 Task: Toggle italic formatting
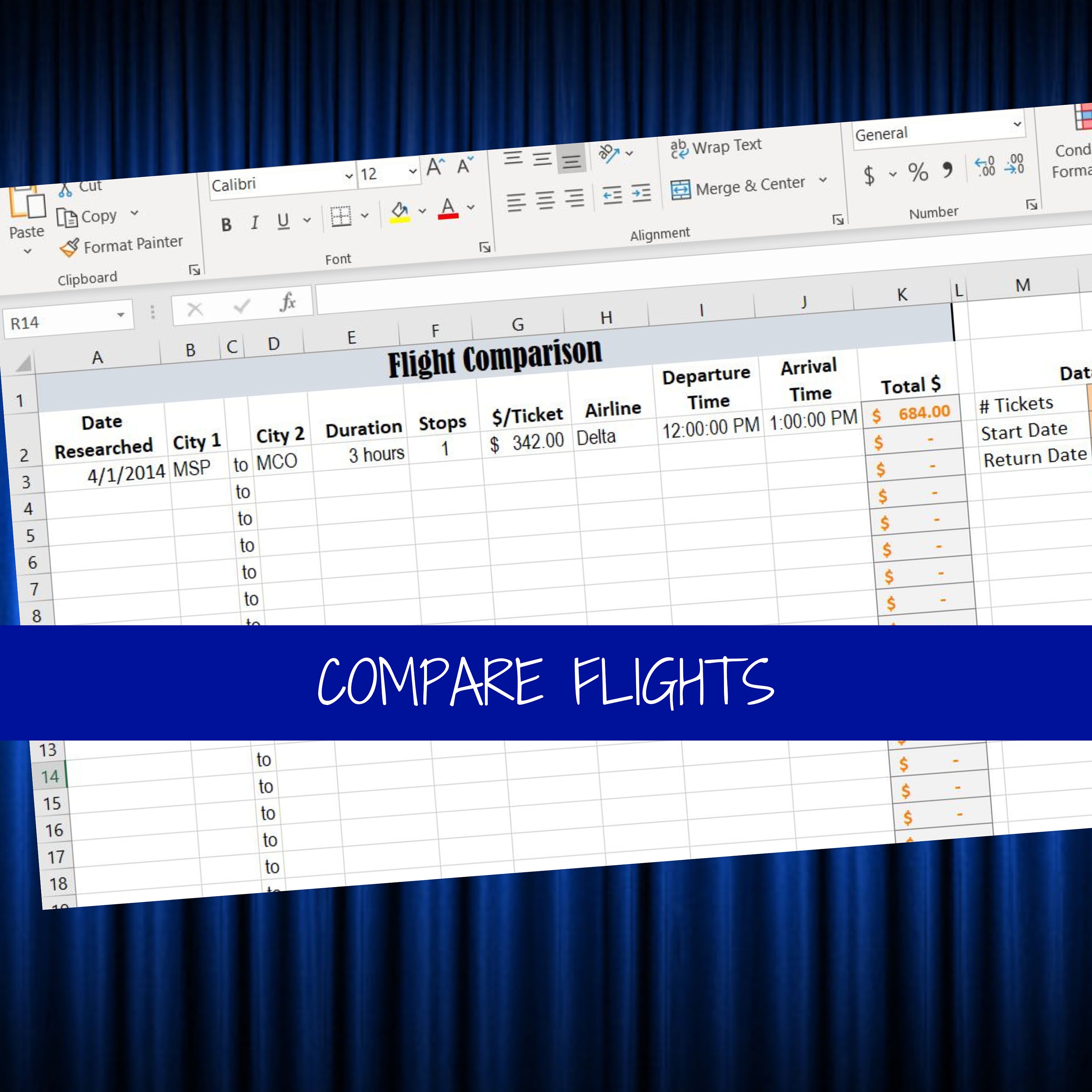point(254,223)
